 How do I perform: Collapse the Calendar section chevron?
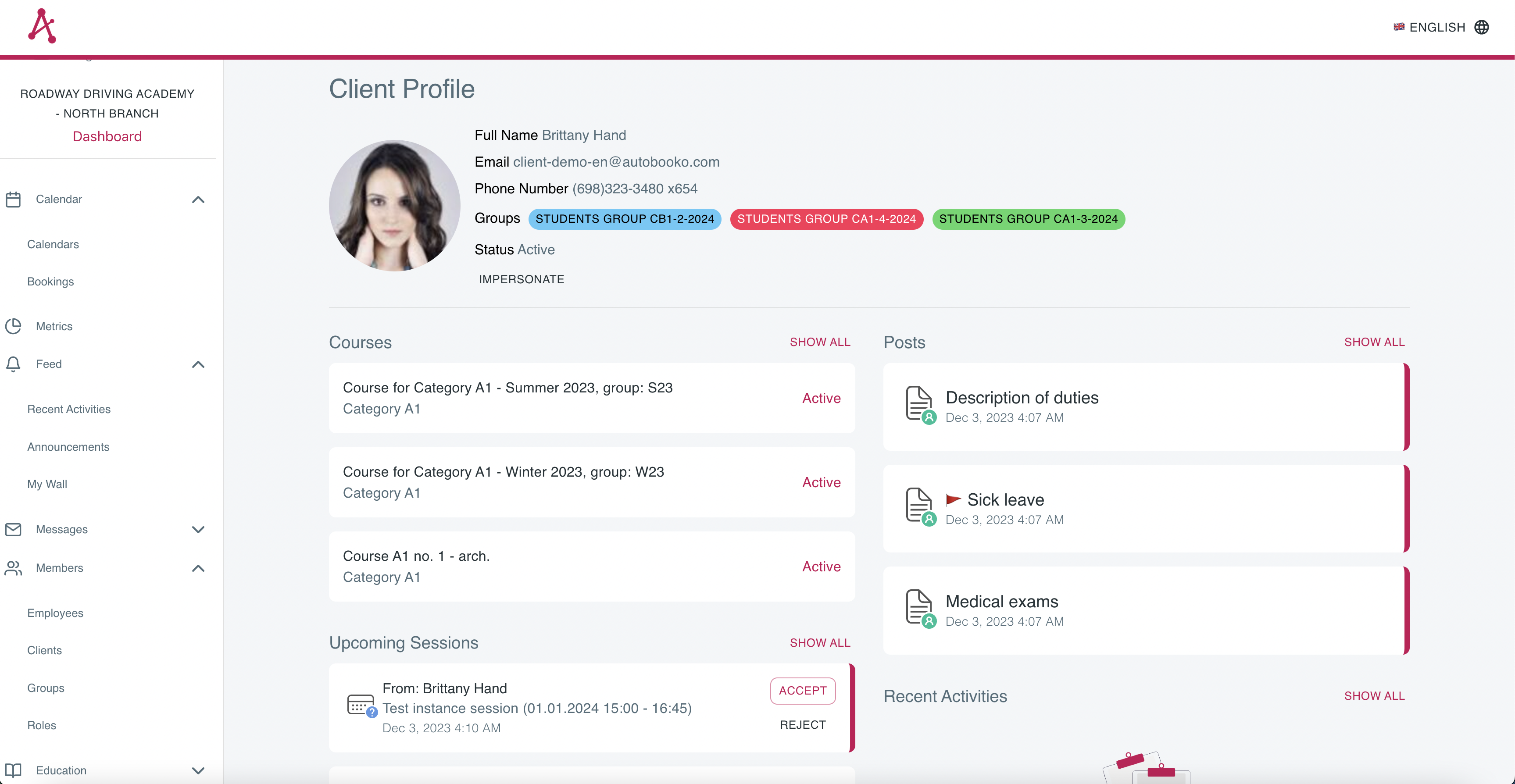point(198,199)
